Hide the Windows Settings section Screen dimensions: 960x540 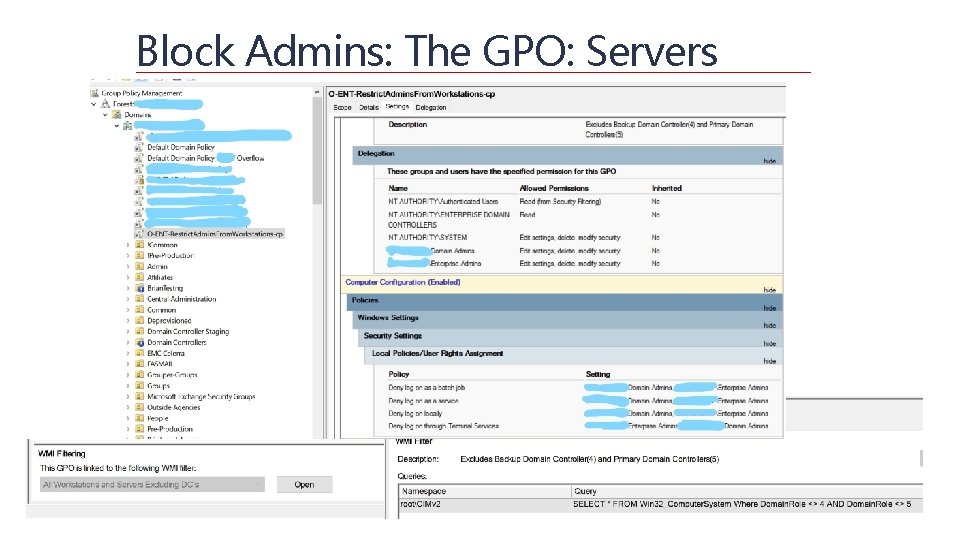(770, 326)
